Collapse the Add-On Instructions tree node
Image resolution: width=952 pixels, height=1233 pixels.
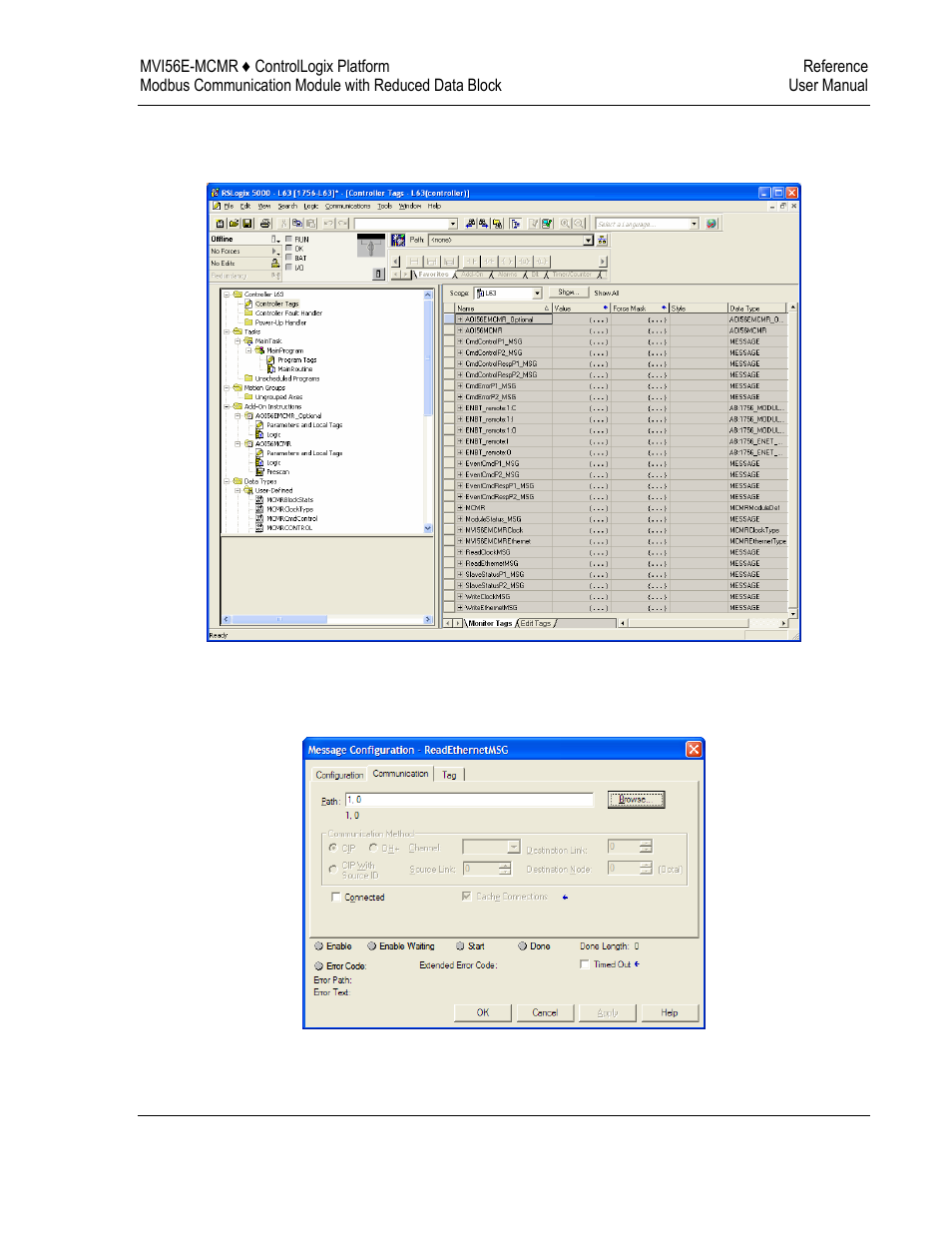point(227,406)
